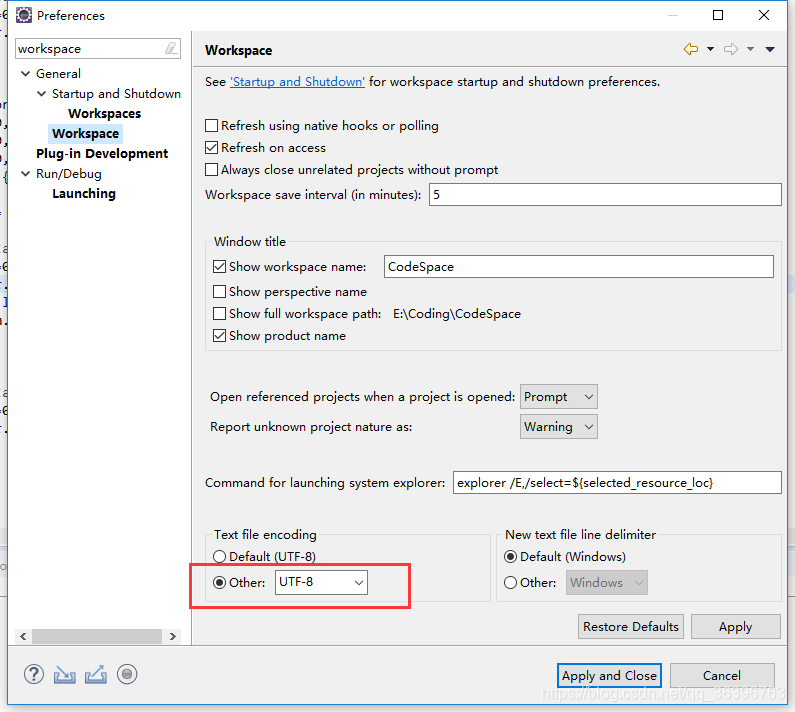This screenshot has height=712, width=795.
Task: Select Startup and Shutdown tree item
Action: pos(116,94)
